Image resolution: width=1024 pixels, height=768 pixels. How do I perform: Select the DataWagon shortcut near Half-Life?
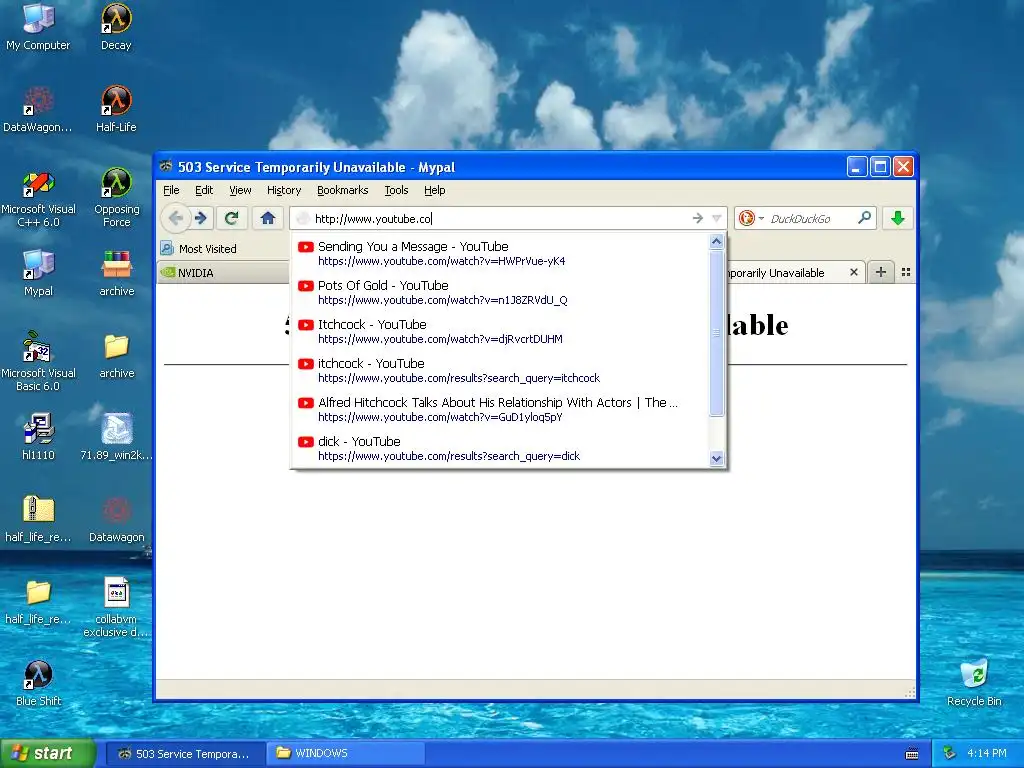[38, 110]
